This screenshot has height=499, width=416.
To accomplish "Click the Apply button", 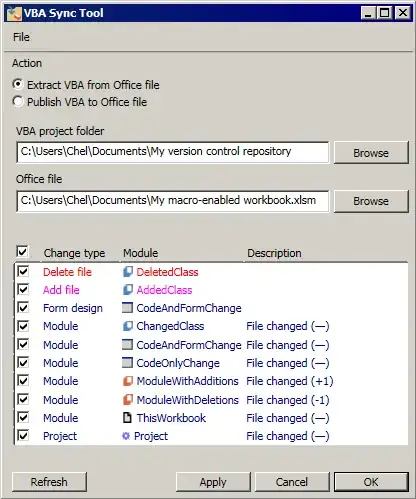I will (213, 482).
